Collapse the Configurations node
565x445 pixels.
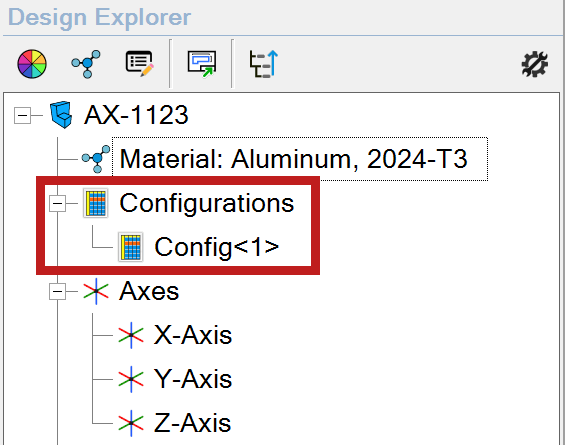coord(57,204)
